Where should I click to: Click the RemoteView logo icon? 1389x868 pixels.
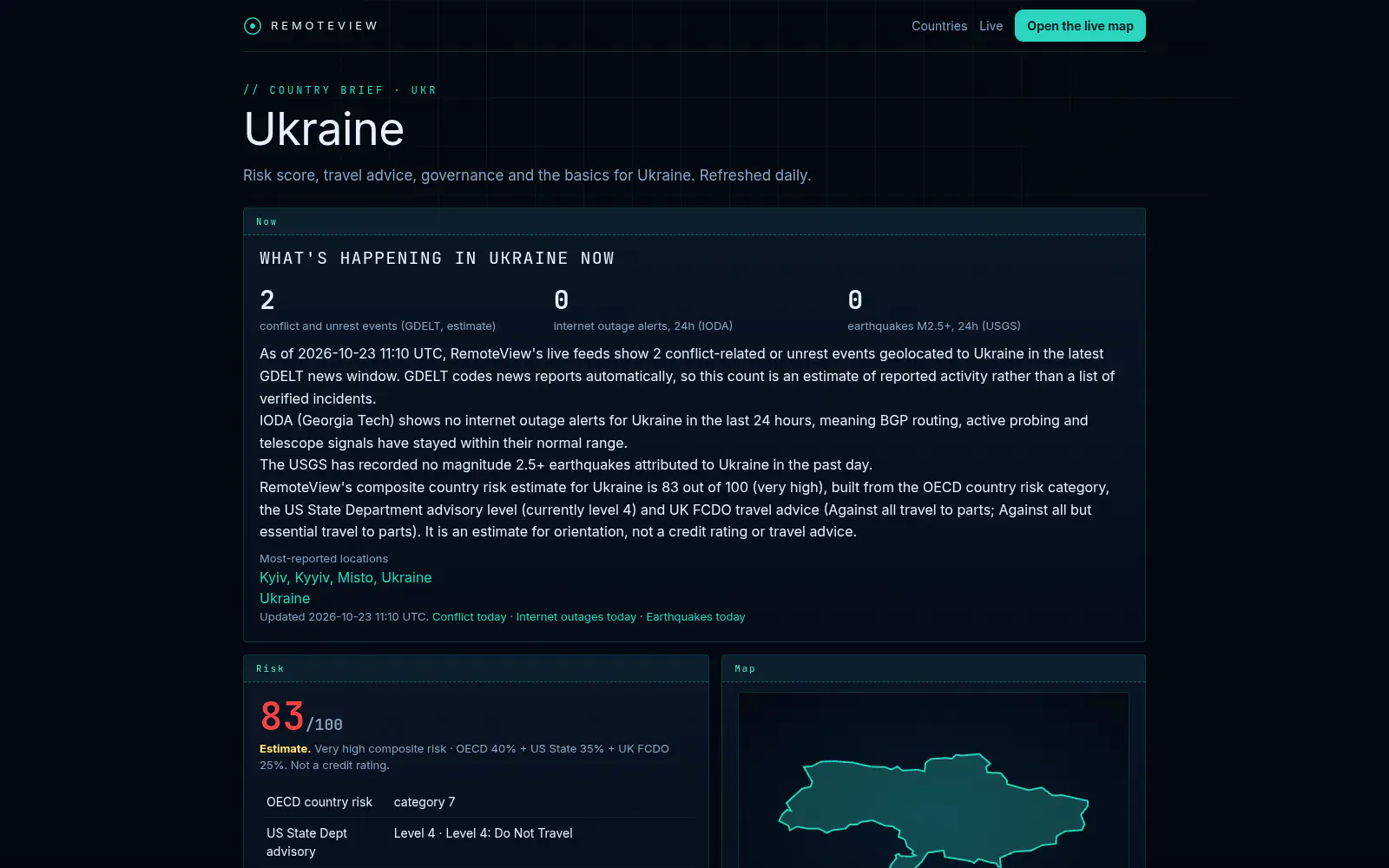pos(253,26)
